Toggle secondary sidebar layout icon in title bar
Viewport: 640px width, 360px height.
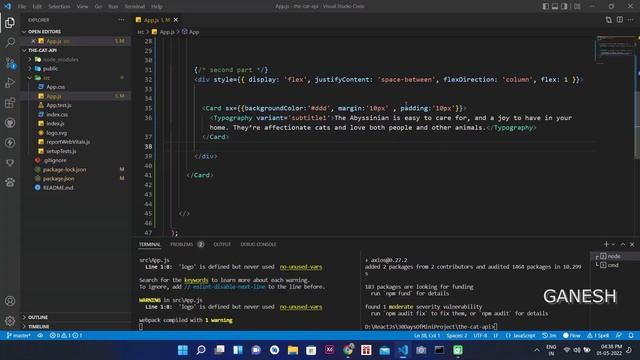564,6
